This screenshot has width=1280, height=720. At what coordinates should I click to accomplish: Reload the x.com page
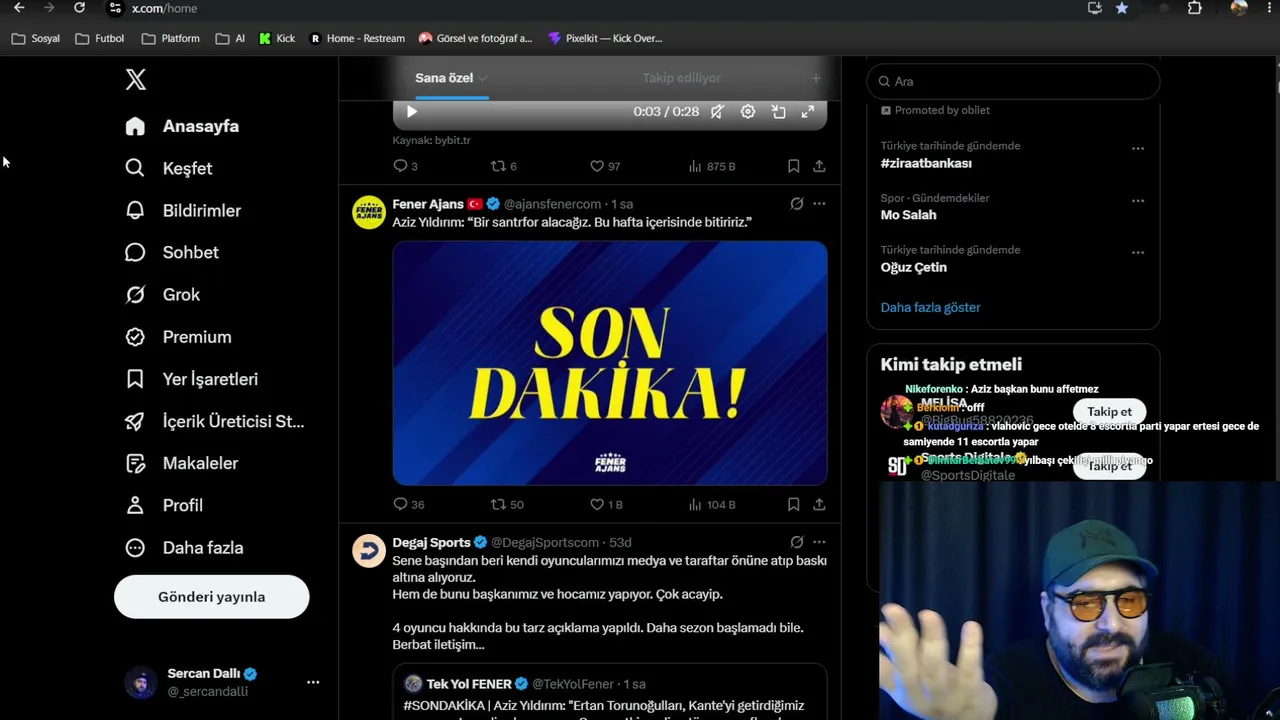click(80, 8)
